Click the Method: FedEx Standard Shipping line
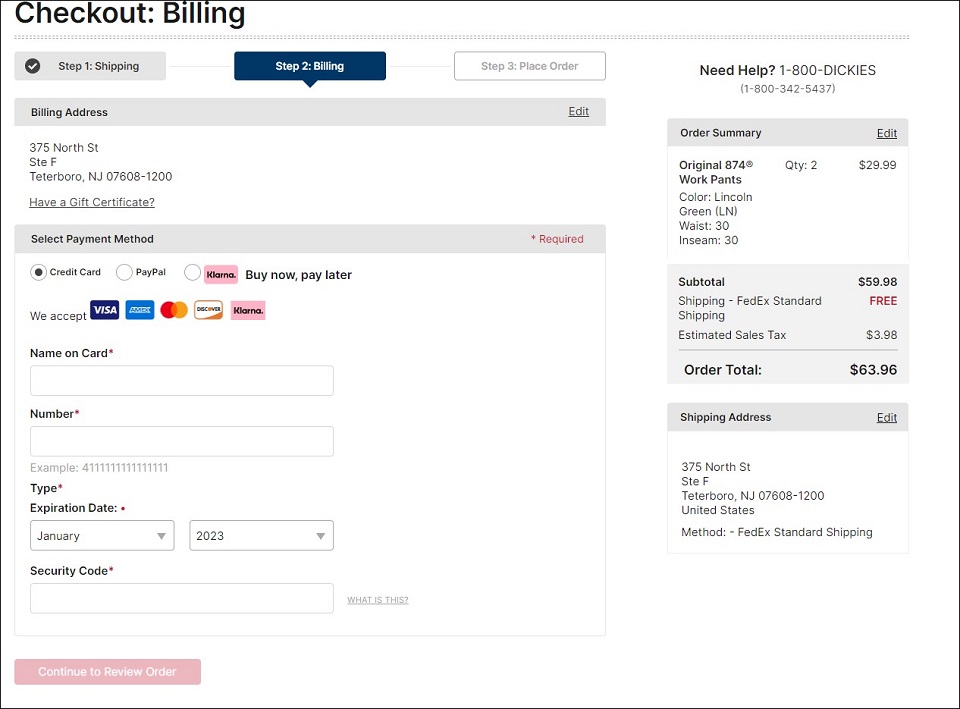Image resolution: width=960 pixels, height=709 pixels. point(777,532)
